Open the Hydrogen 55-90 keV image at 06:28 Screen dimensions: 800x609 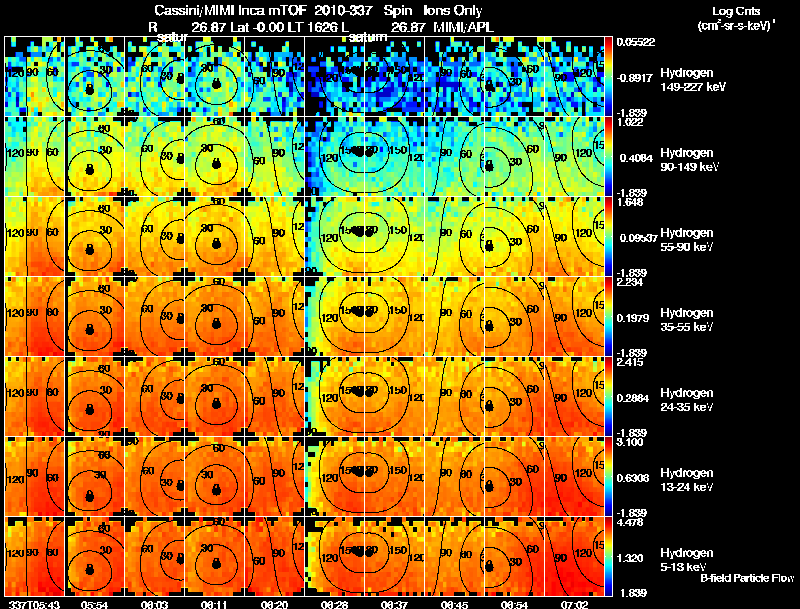tap(335, 237)
